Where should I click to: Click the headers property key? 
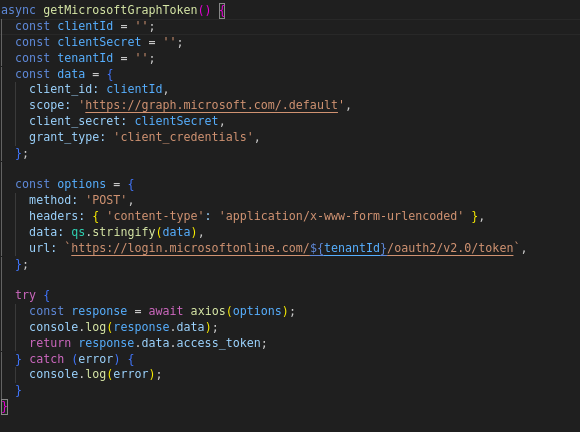click(x=53, y=216)
